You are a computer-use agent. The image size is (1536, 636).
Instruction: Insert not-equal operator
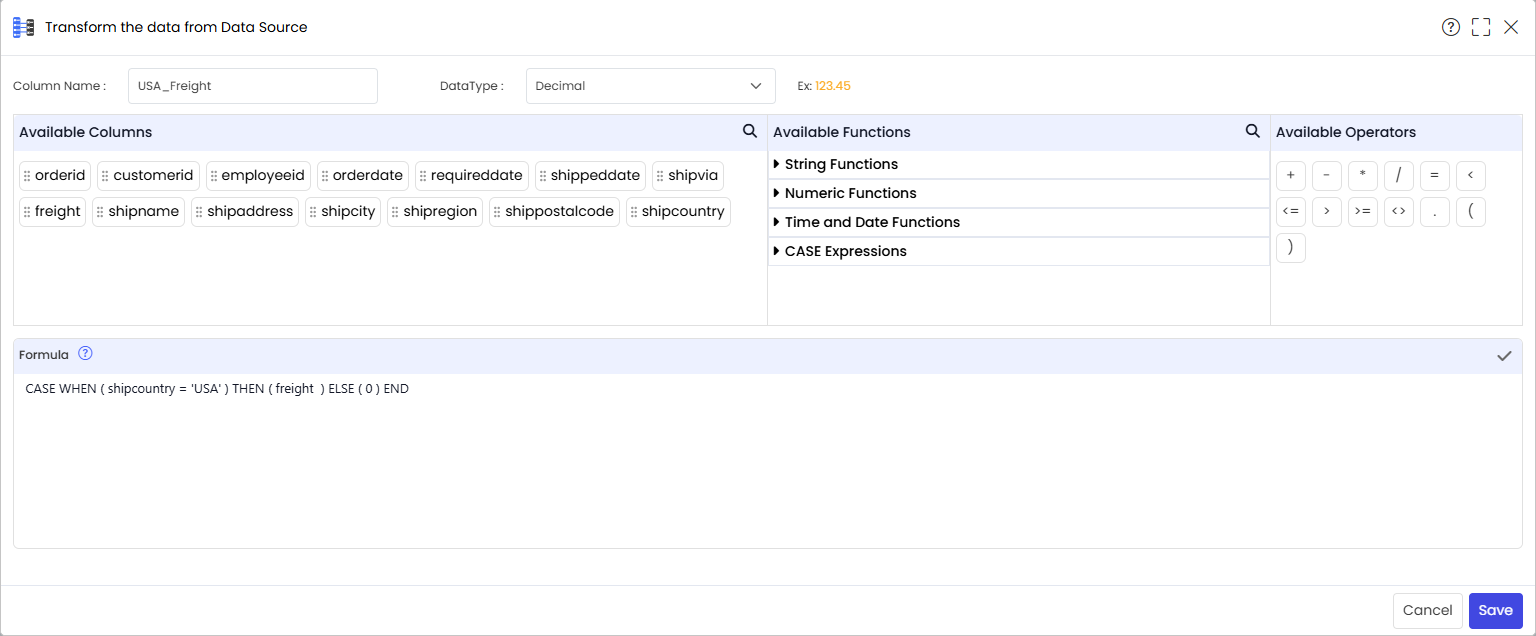pyautogui.click(x=1399, y=212)
